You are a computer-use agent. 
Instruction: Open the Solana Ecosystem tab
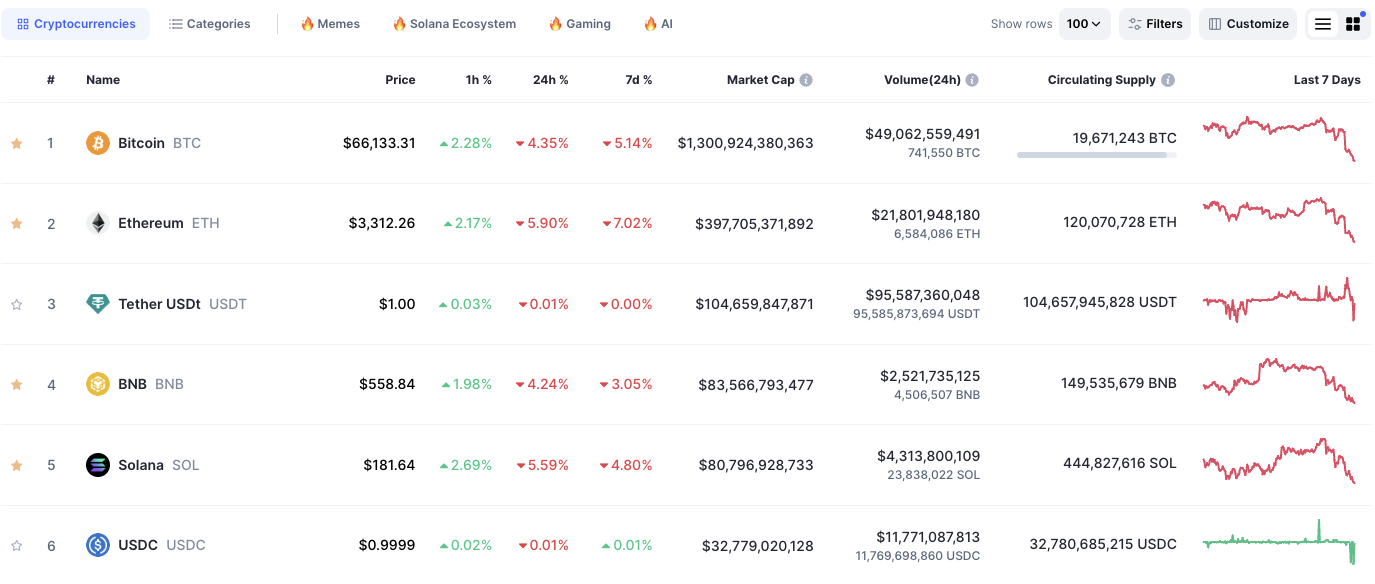tap(454, 24)
